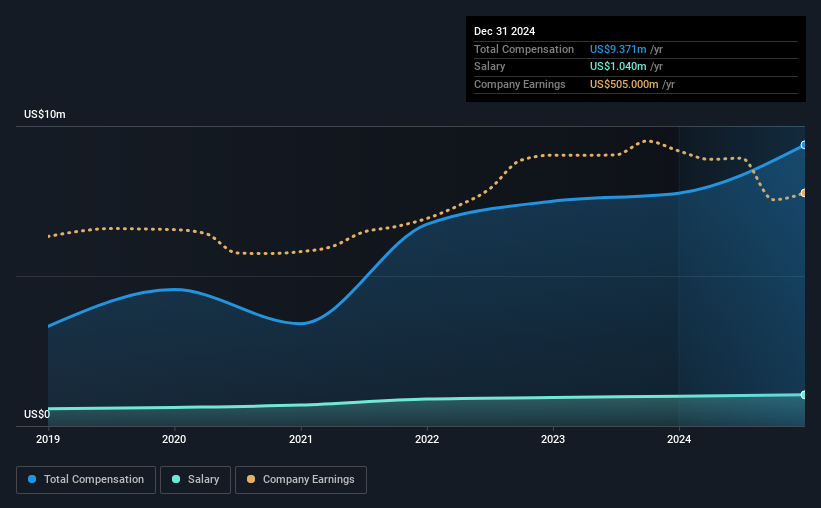Click the US$9.371m total compensation value
Screen dimensions: 821x508
[x=618, y=49]
